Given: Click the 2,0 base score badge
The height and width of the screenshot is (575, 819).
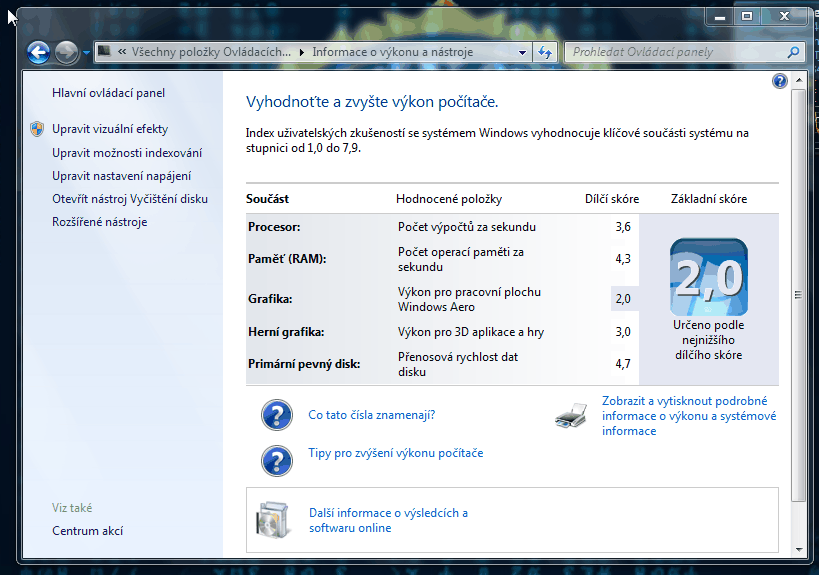Looking at the screenshot, I should (709, 277).
